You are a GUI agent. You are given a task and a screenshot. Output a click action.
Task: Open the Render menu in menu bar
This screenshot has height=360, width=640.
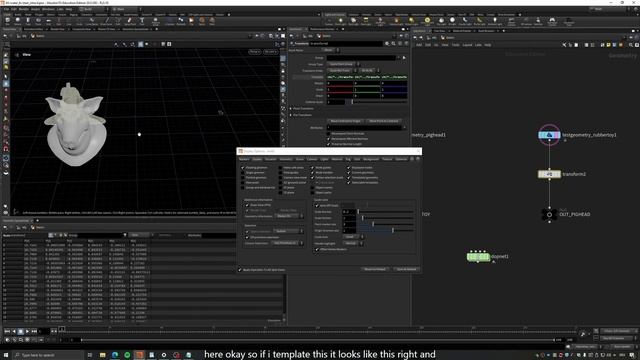click(x=24, y=9)
